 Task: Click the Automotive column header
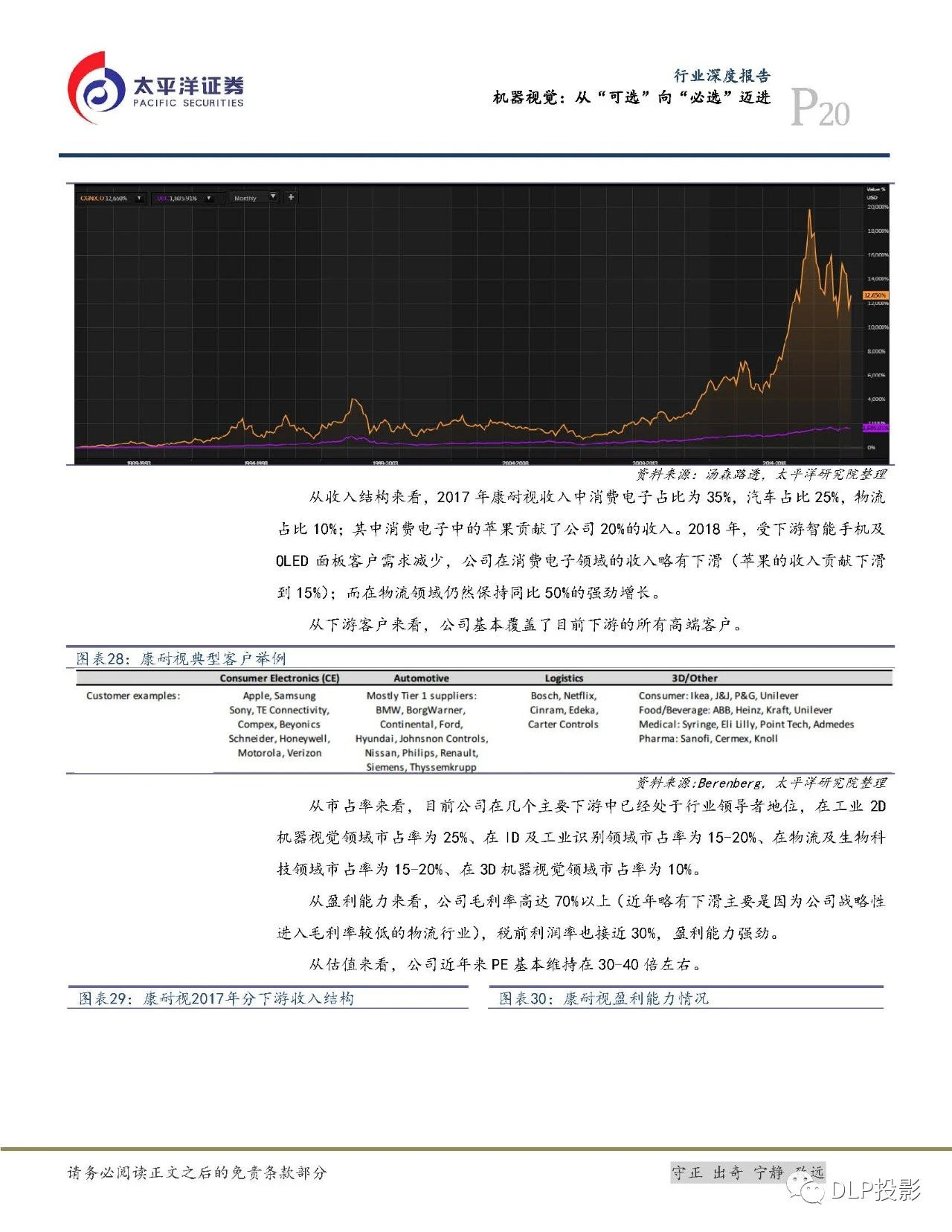(x=422, y=678)
